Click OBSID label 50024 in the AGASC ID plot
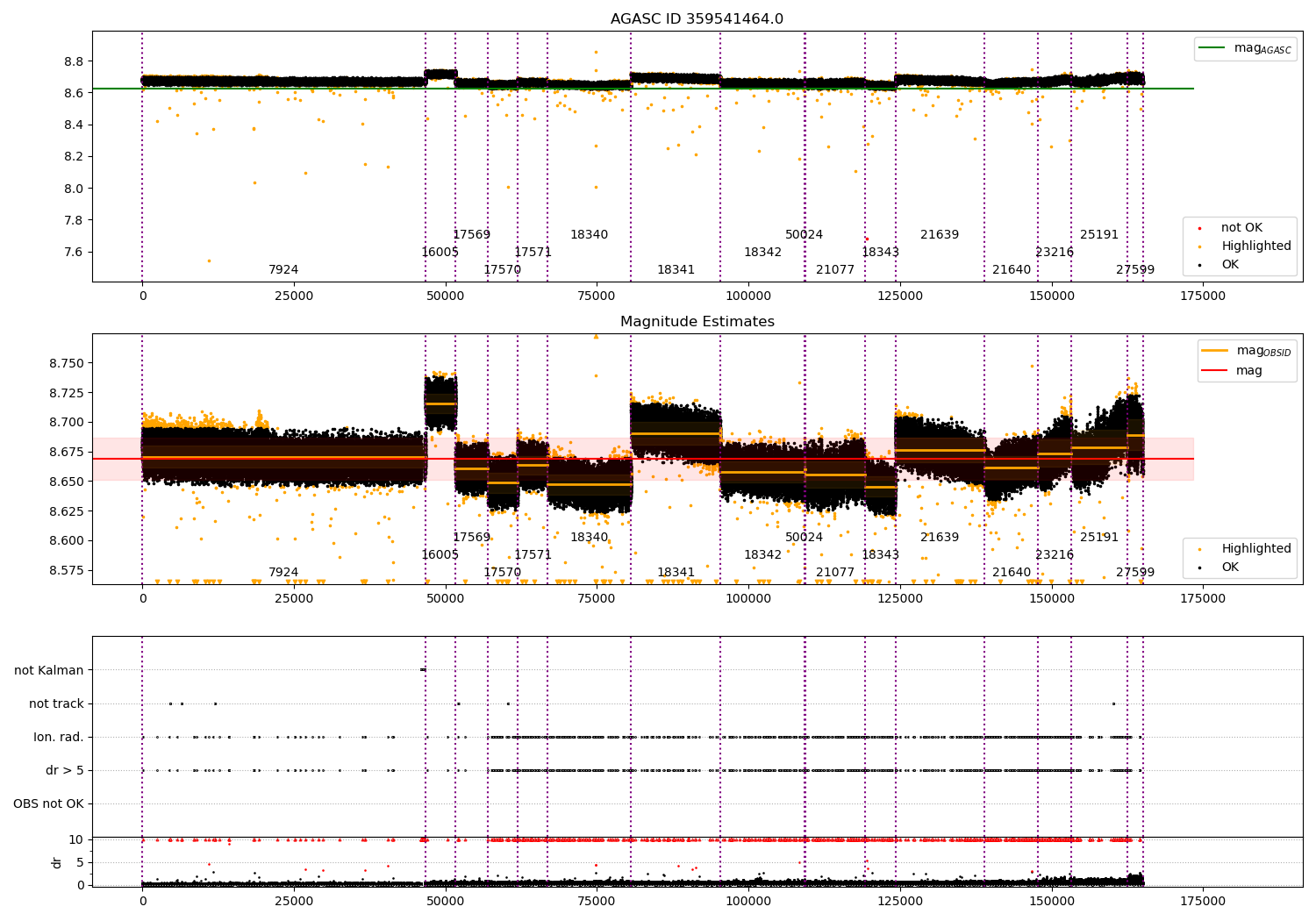The image size is (1316, 921). [x=804, y=235]
